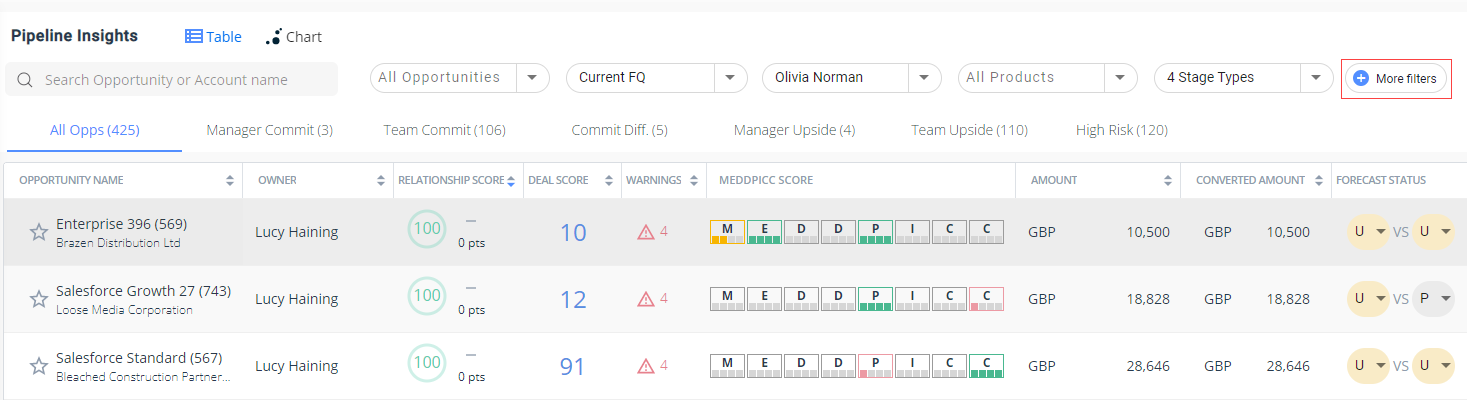Screen dimensions: 1467x400
Task: Open Brazen Distribution Ltd account link
Action: pyautogui.click(x=118, y=243)
